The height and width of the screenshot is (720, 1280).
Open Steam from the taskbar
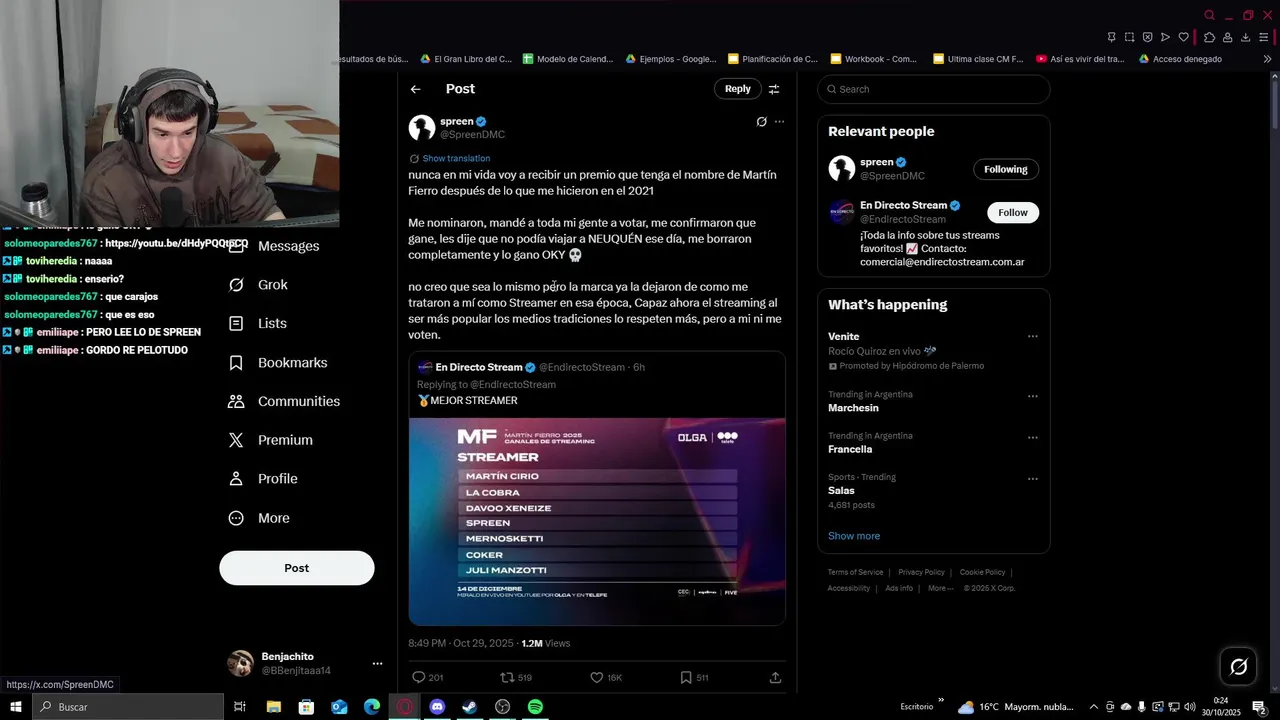[x=469, y=707]
